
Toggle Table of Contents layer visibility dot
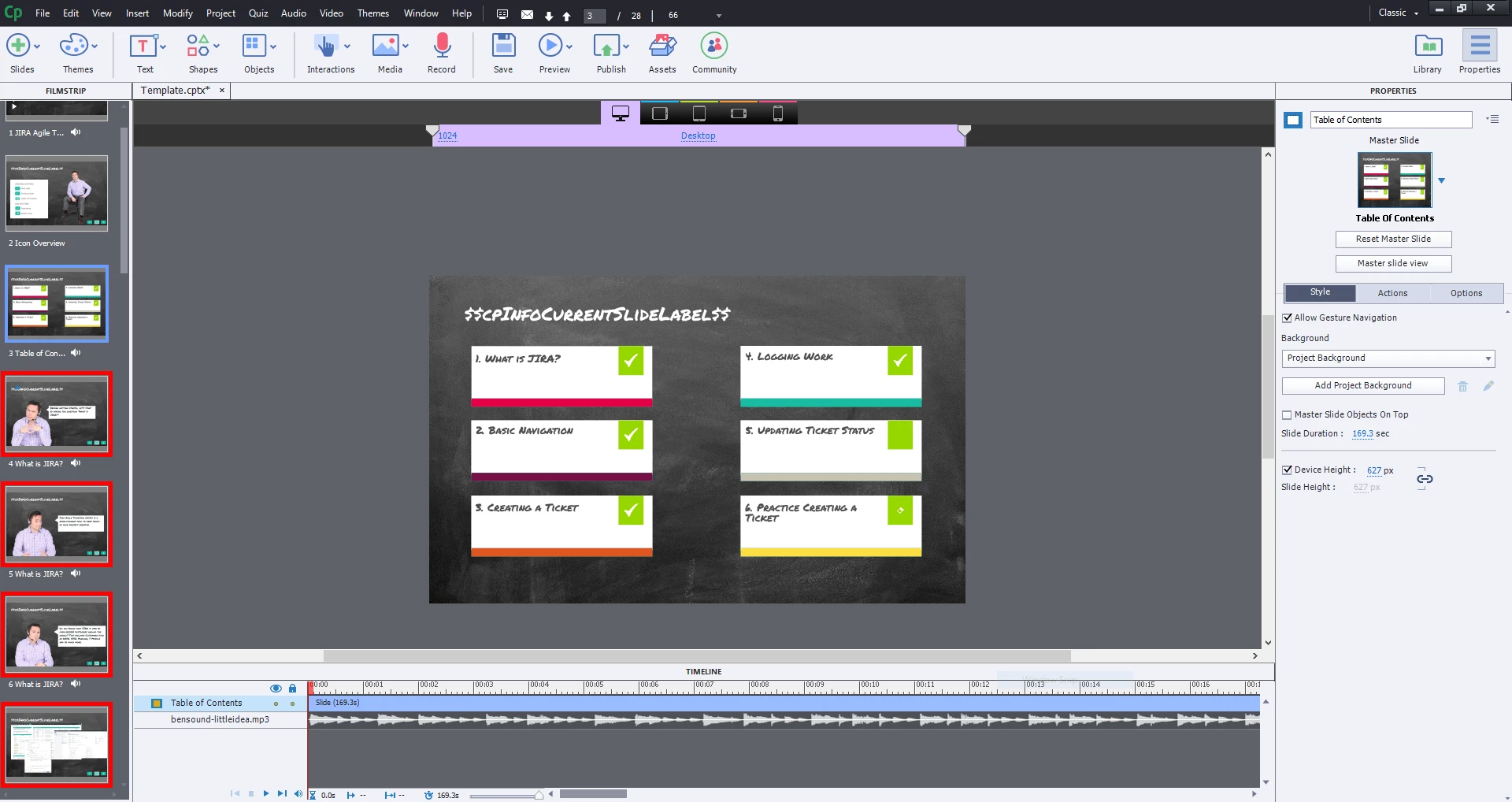[x=276, y=704]
